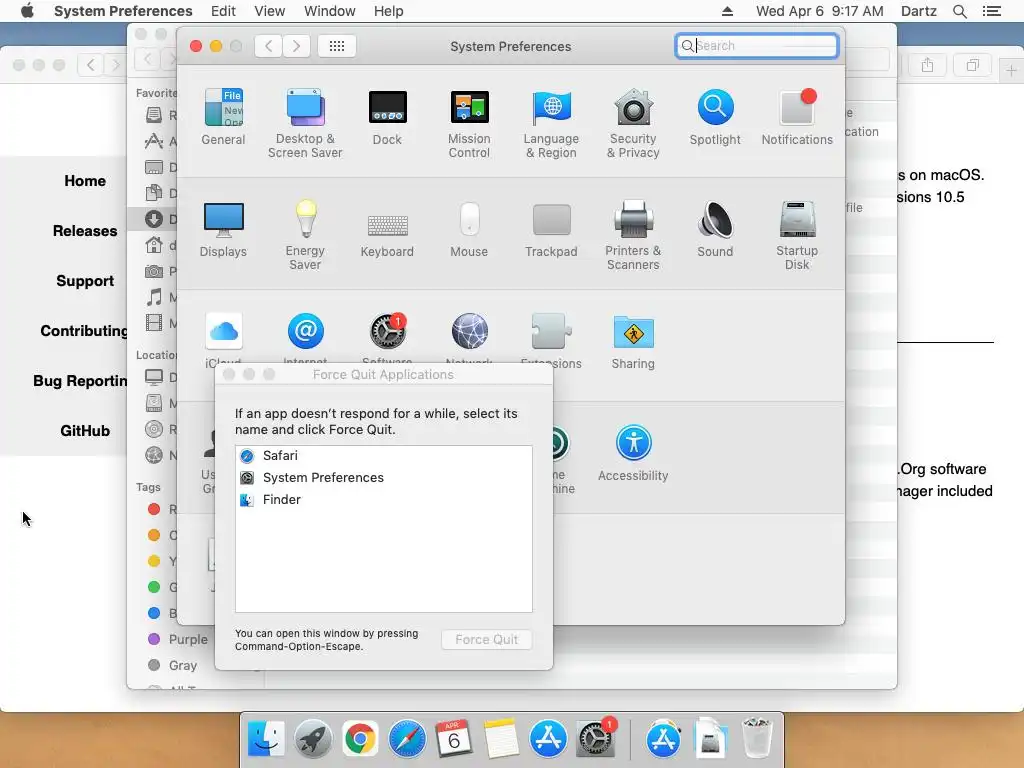Open Trash from the Dock
This screenshot has height=768, width=1024.
pyautogui.click(x=757, y=738)
